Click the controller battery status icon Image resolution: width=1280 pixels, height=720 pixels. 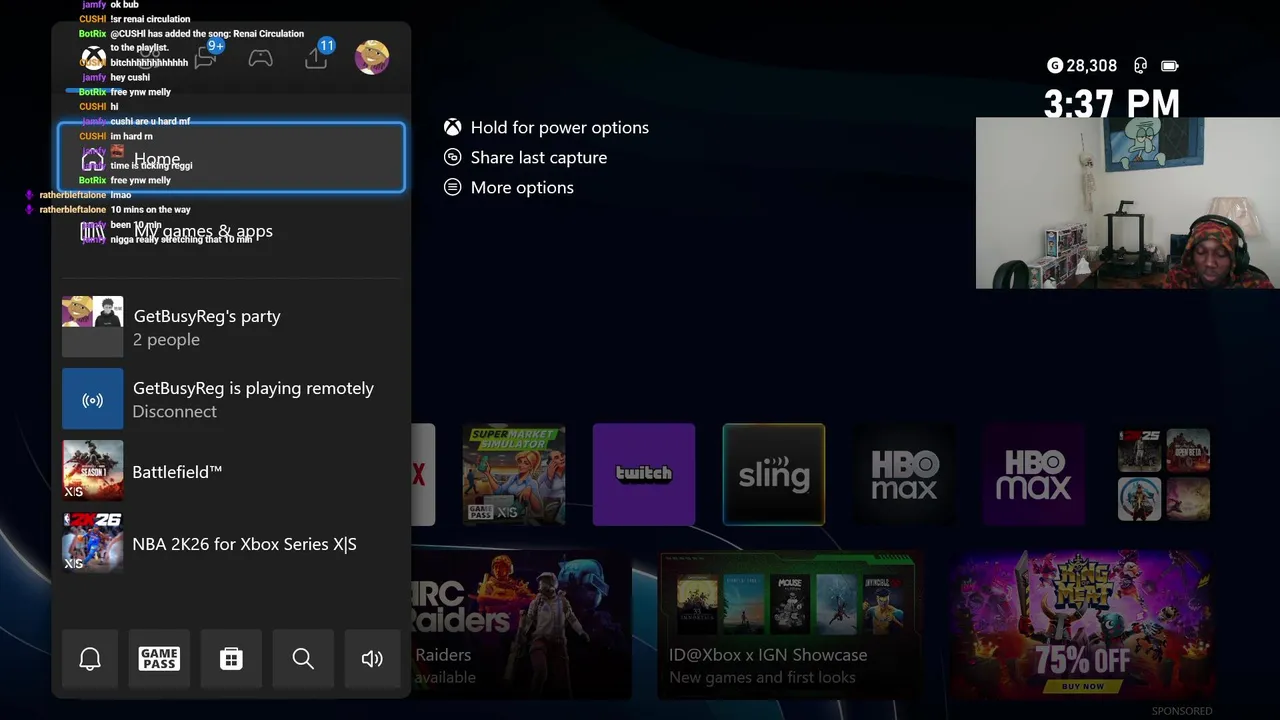click(x=1170, y=66)
